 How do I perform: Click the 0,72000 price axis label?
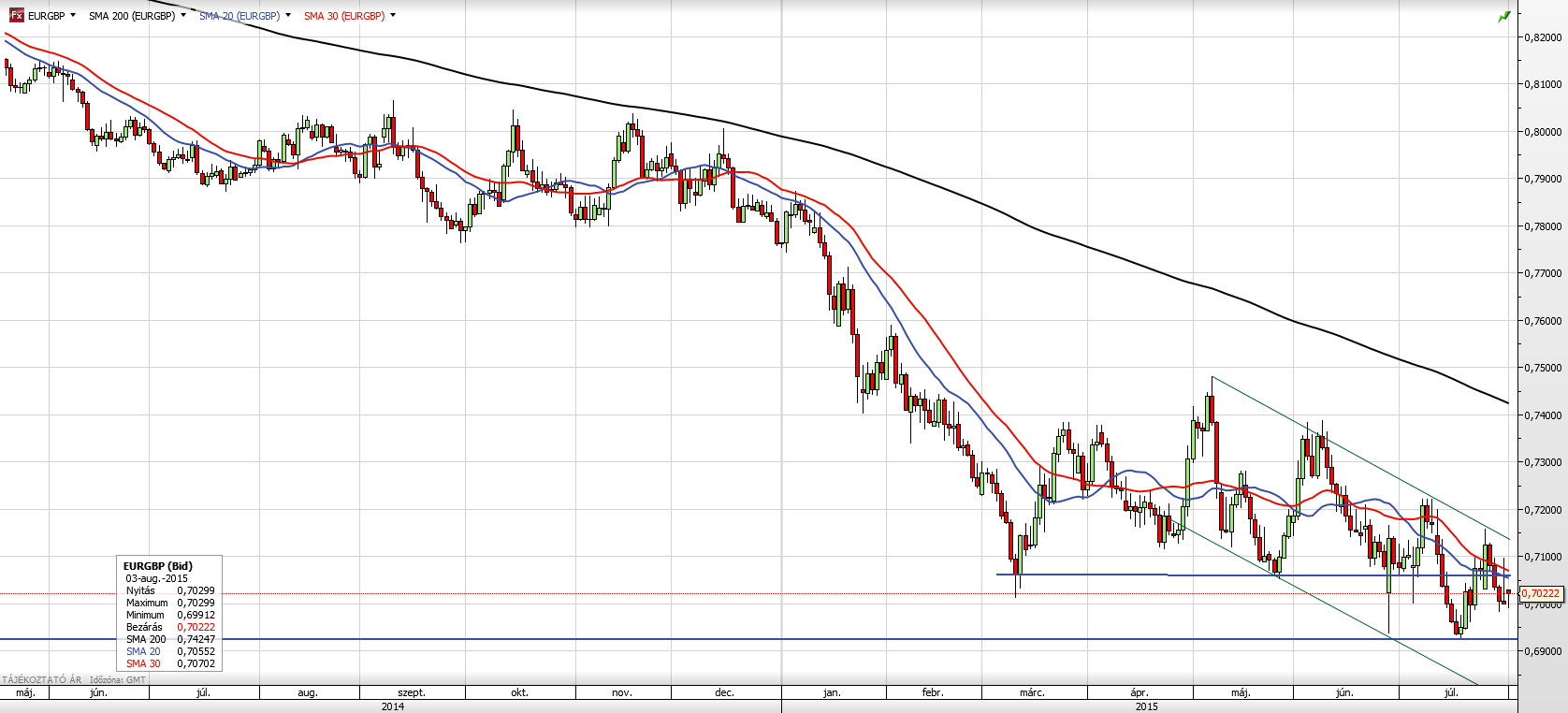1543,510
